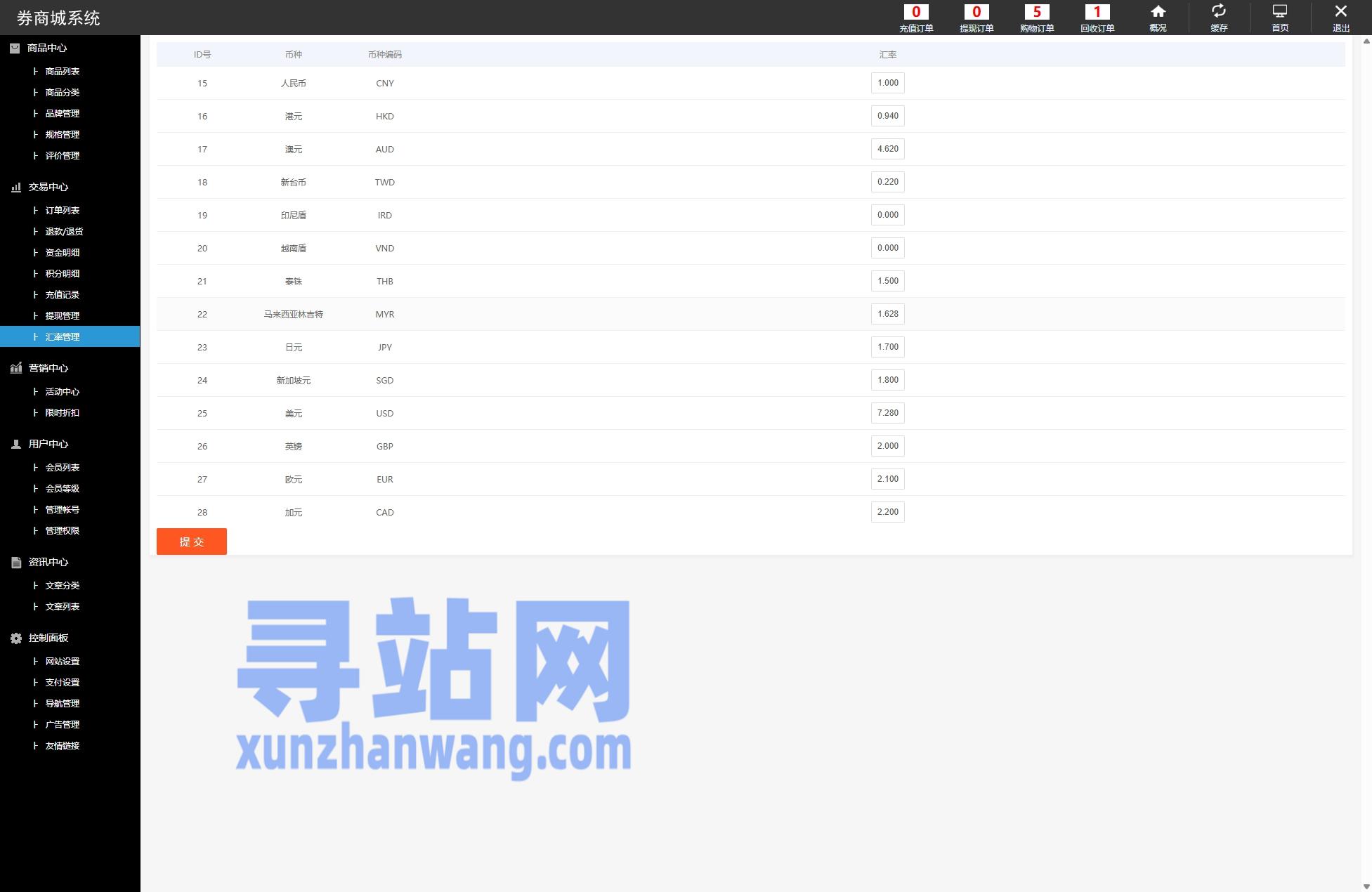Go to 积分明细 page
The height and width of the screenshot is (892, 1372).
[x=63, y=274]
